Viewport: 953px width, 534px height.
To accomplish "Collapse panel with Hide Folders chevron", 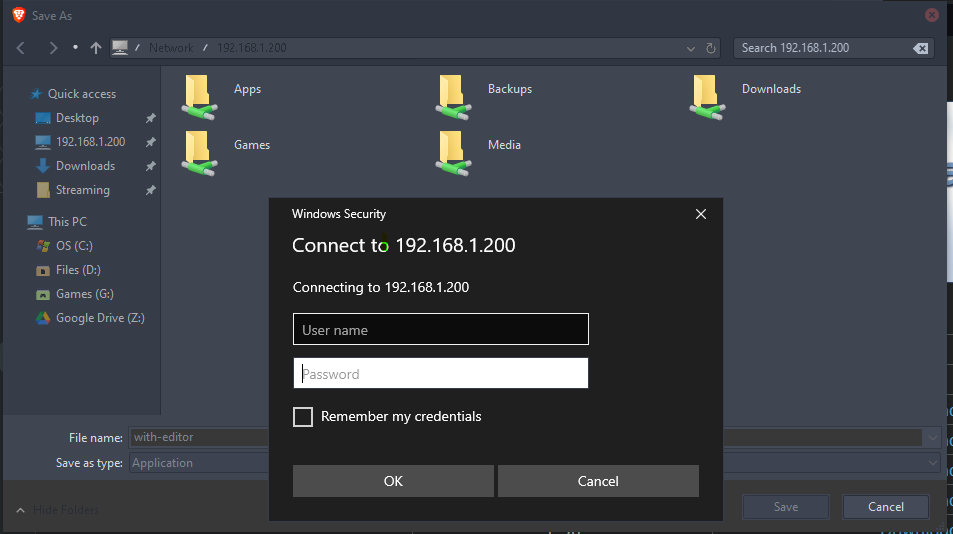I will [x=21, y=510].
